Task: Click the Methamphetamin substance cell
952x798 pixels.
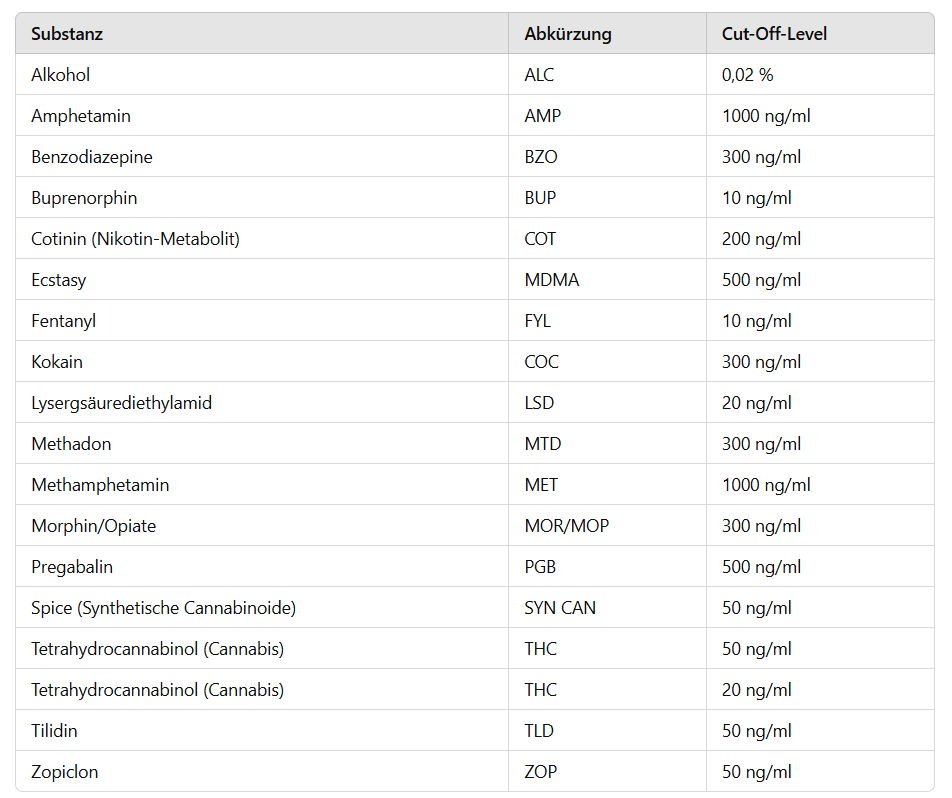Action: 100,485
